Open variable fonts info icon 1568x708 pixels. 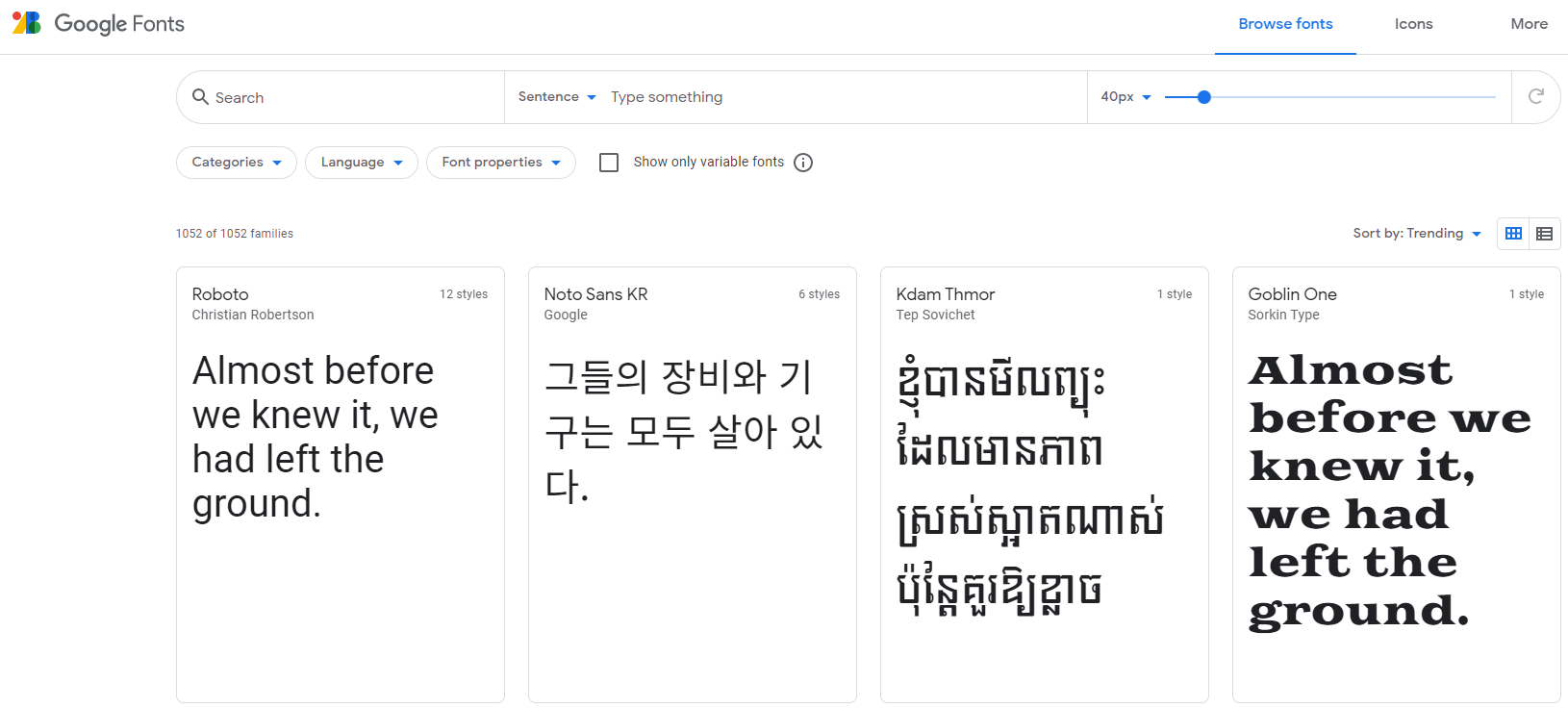pos(803,163)
